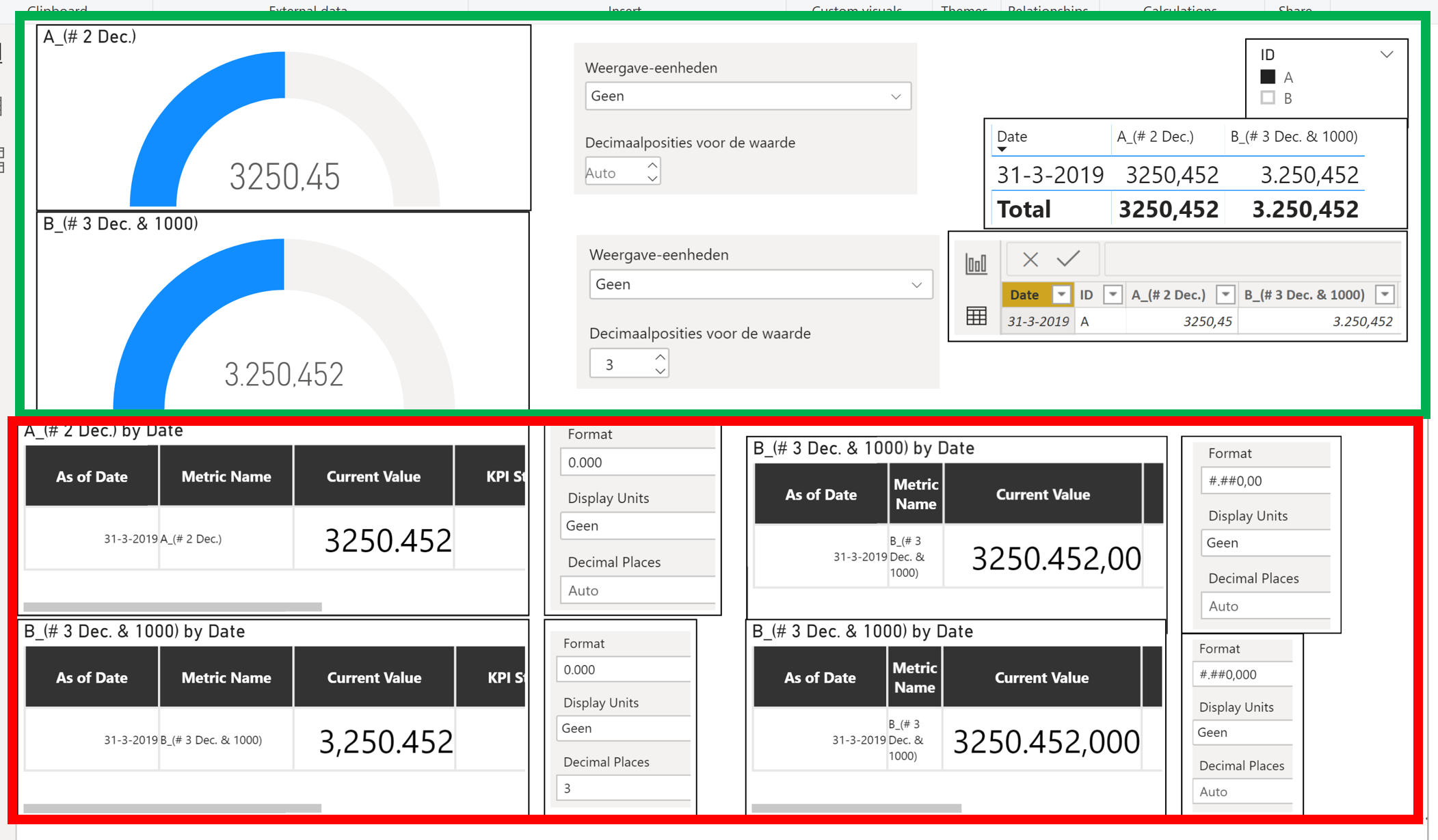
Task: Cancel formula with the X icon
Action: click(1030, 259)
